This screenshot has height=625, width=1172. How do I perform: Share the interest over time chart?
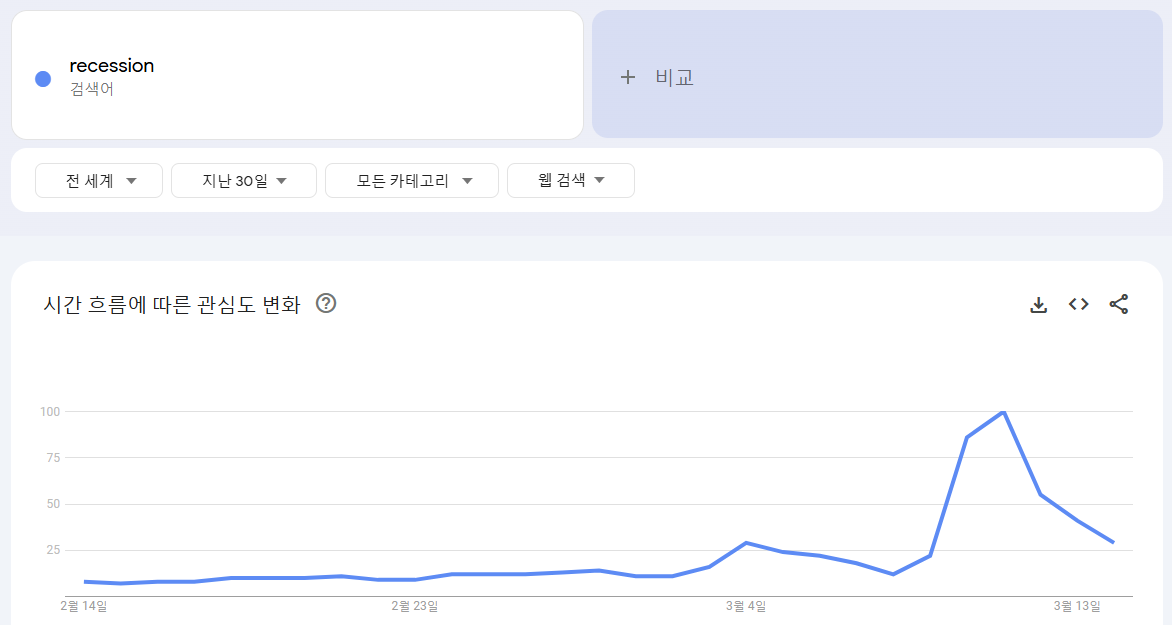click(x=1119, y=304)
